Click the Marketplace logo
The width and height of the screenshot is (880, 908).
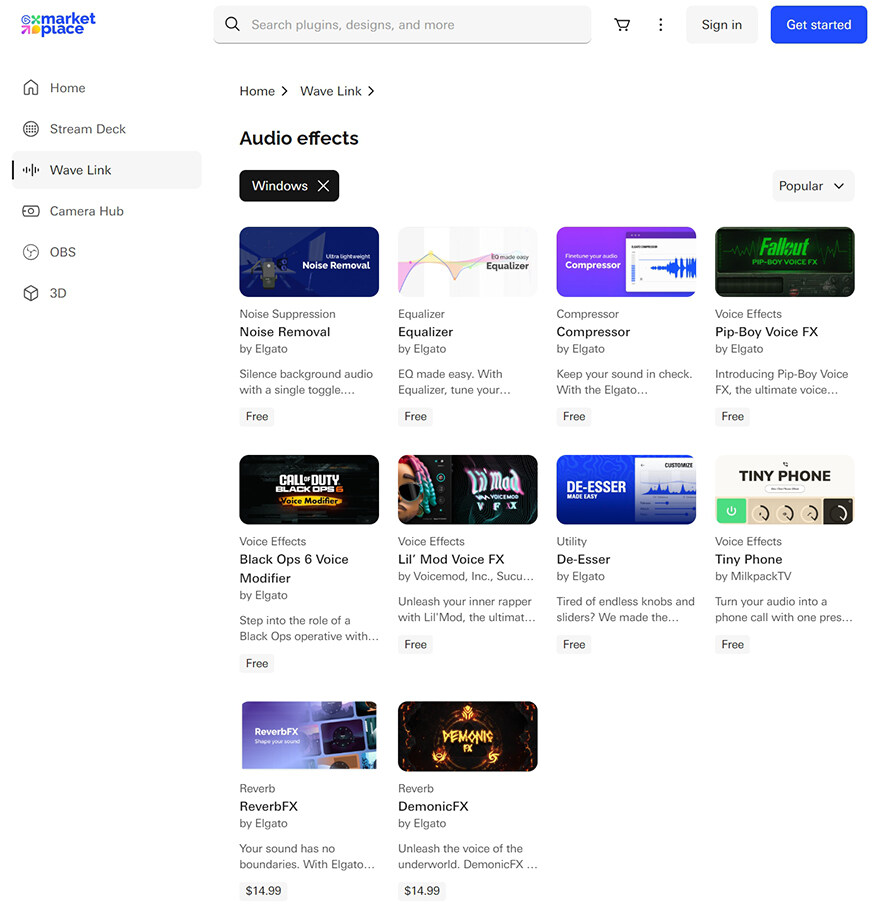[57, 24]
